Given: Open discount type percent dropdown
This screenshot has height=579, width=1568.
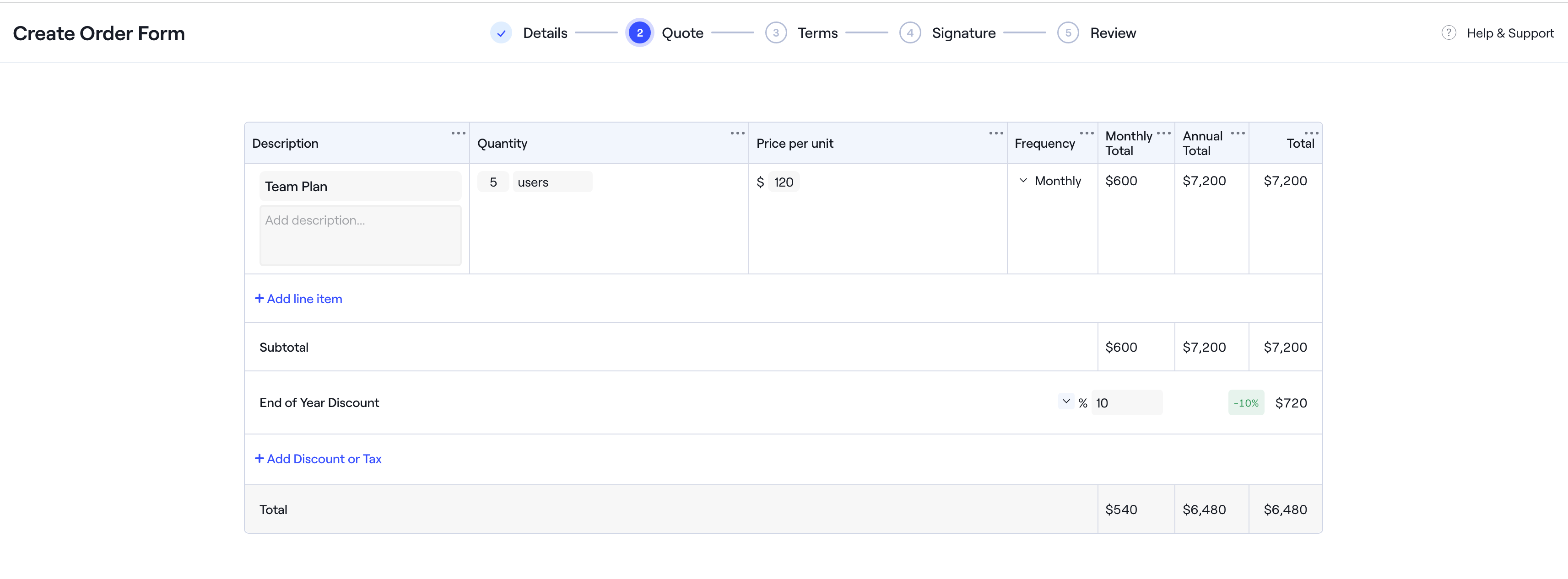Looking at the screenshot, I should click(1066, 402).
